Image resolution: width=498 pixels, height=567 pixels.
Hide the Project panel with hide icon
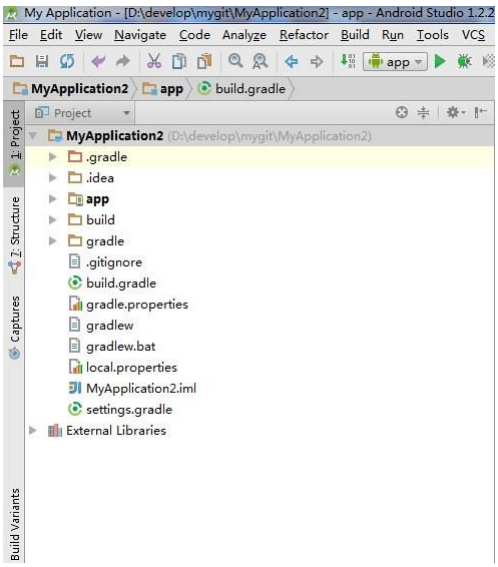[481, 112]
